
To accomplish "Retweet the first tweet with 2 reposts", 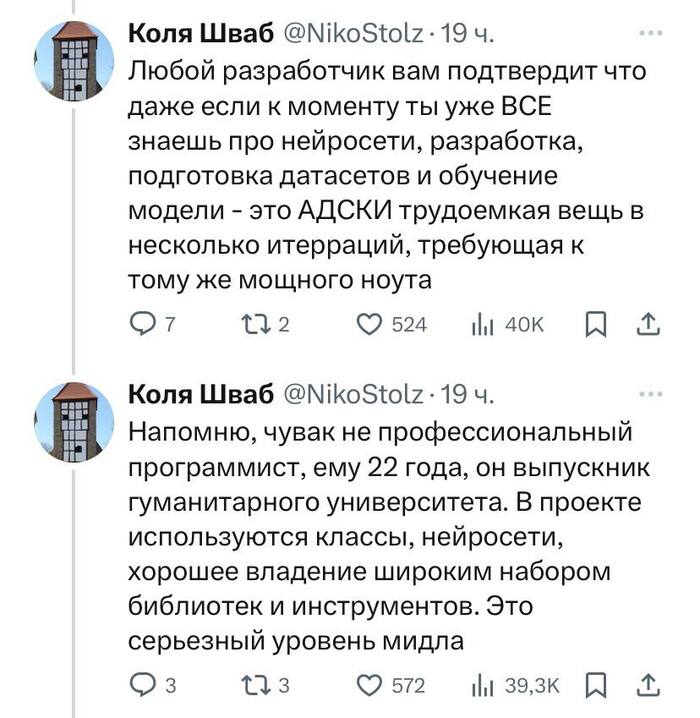I will tap(255, 324).
